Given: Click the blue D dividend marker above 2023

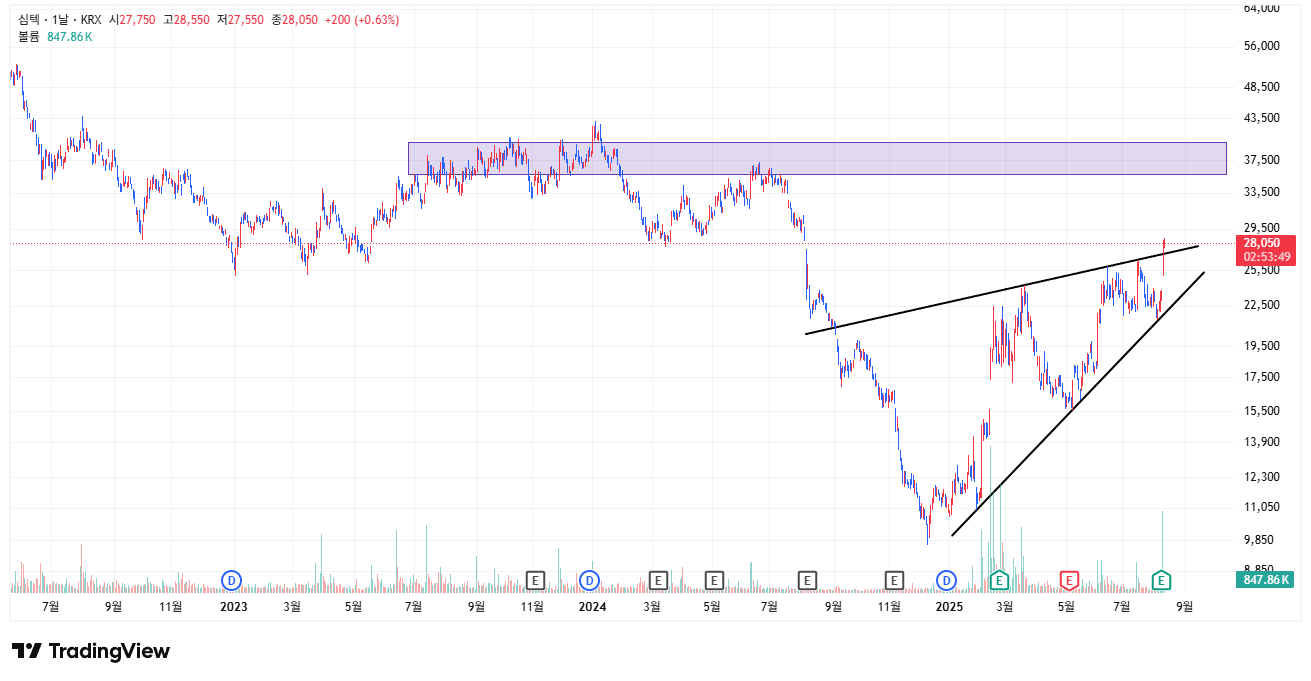Looking at the screenshot, I should tap(232, 579).
